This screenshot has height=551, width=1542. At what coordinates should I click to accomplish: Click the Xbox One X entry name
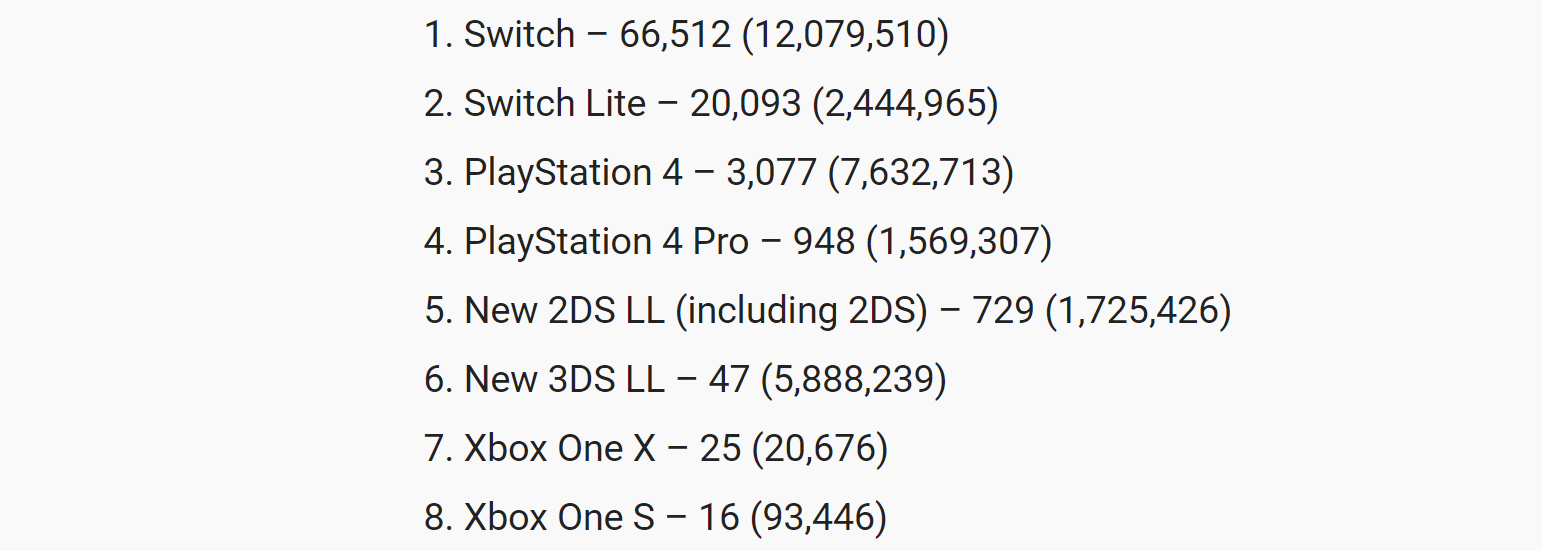pos(560,449)
